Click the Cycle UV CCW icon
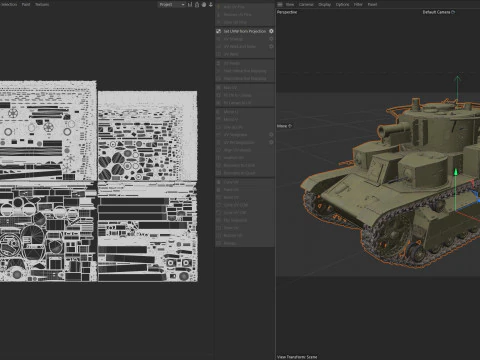 point(219,205)
